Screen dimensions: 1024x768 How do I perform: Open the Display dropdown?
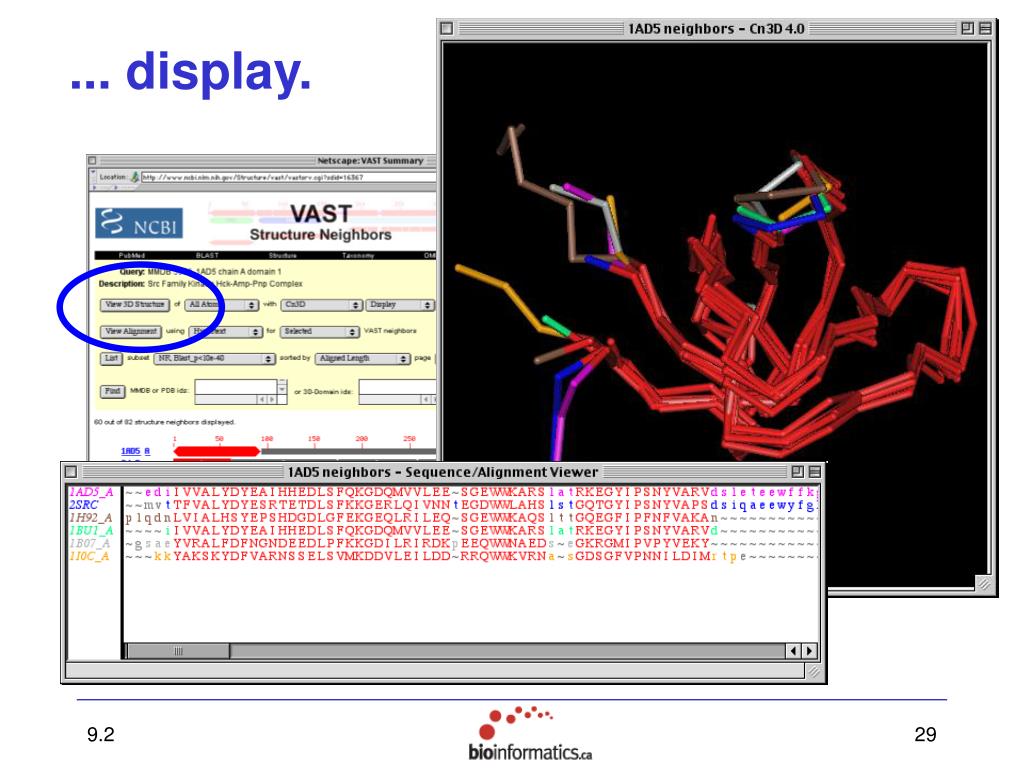pyautogui.click(x=400, y=305)
